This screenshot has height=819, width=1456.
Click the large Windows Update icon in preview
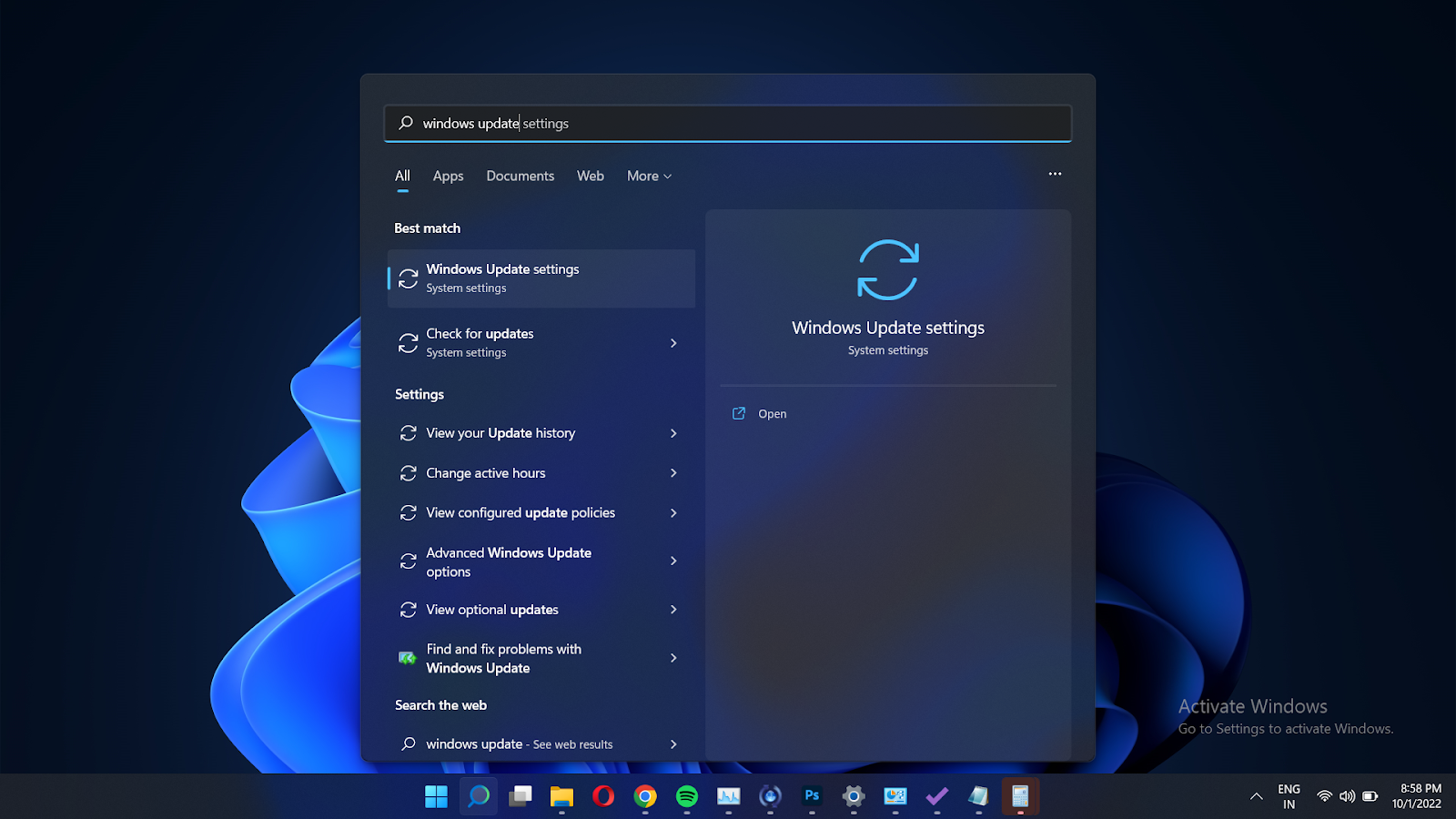coord(888,269)
